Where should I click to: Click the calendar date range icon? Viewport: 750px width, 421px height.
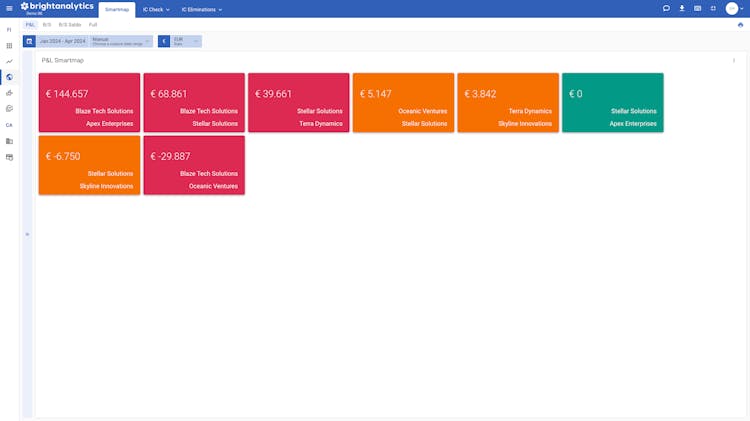point(29,41)
